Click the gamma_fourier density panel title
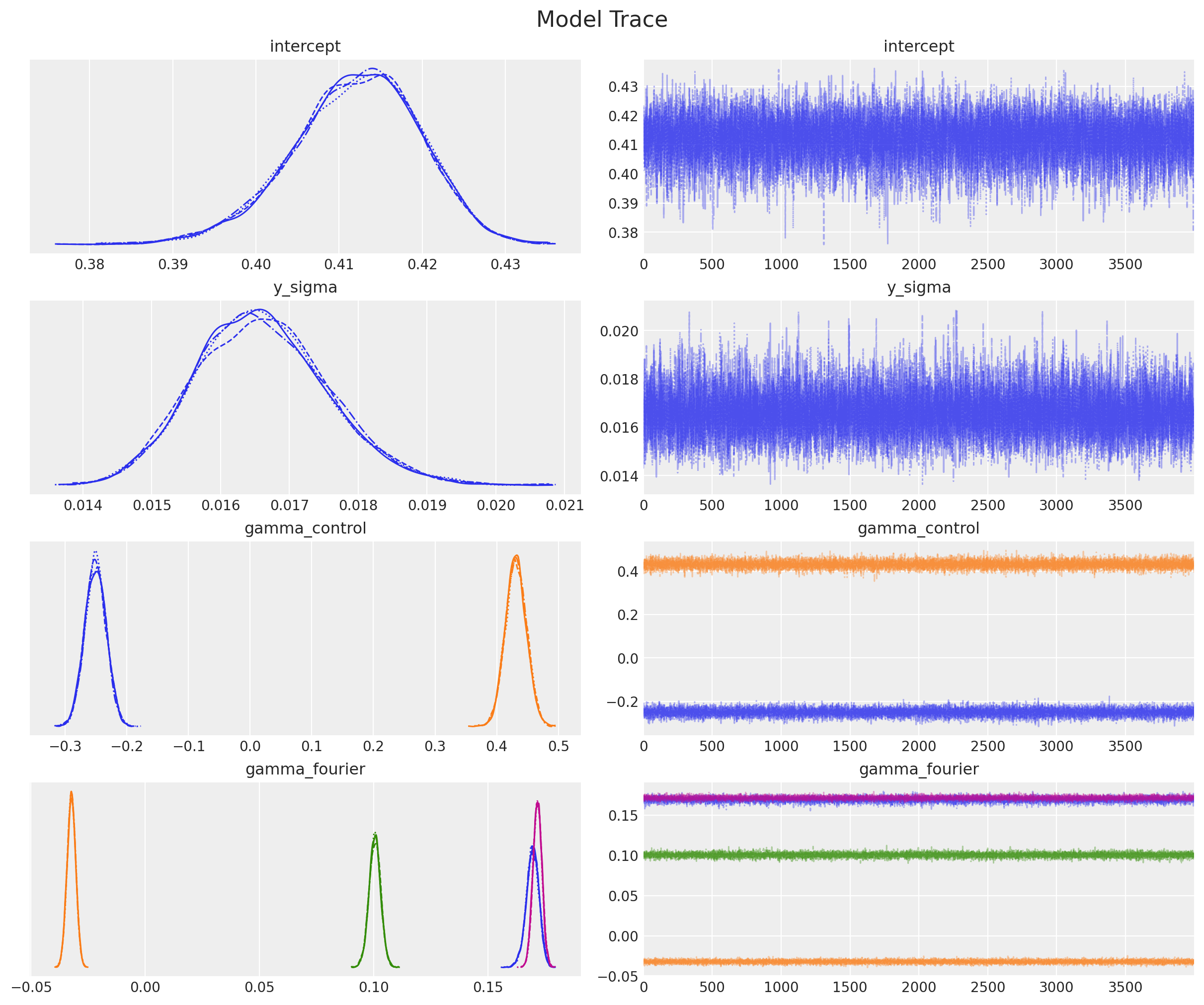The width and height of the screenshot is (1204, 1005). (305, 769)
